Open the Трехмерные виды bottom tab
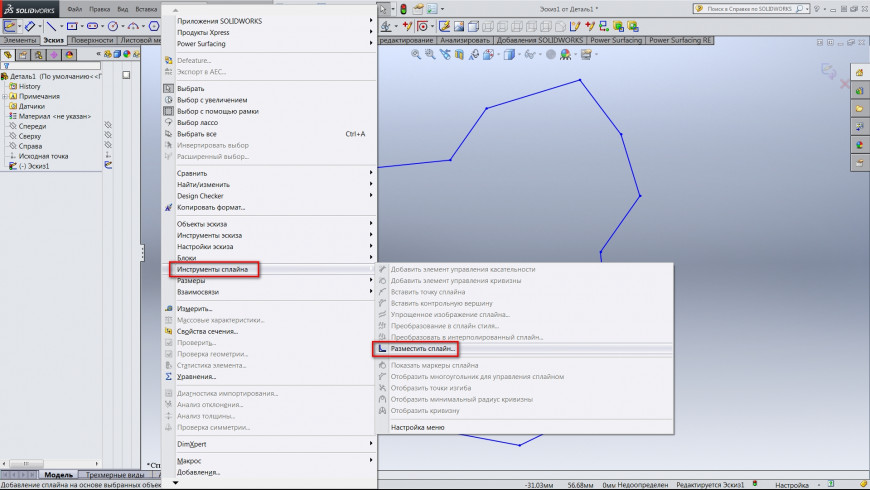Viewport: 870px width, 490px height. tap(115, 475)
